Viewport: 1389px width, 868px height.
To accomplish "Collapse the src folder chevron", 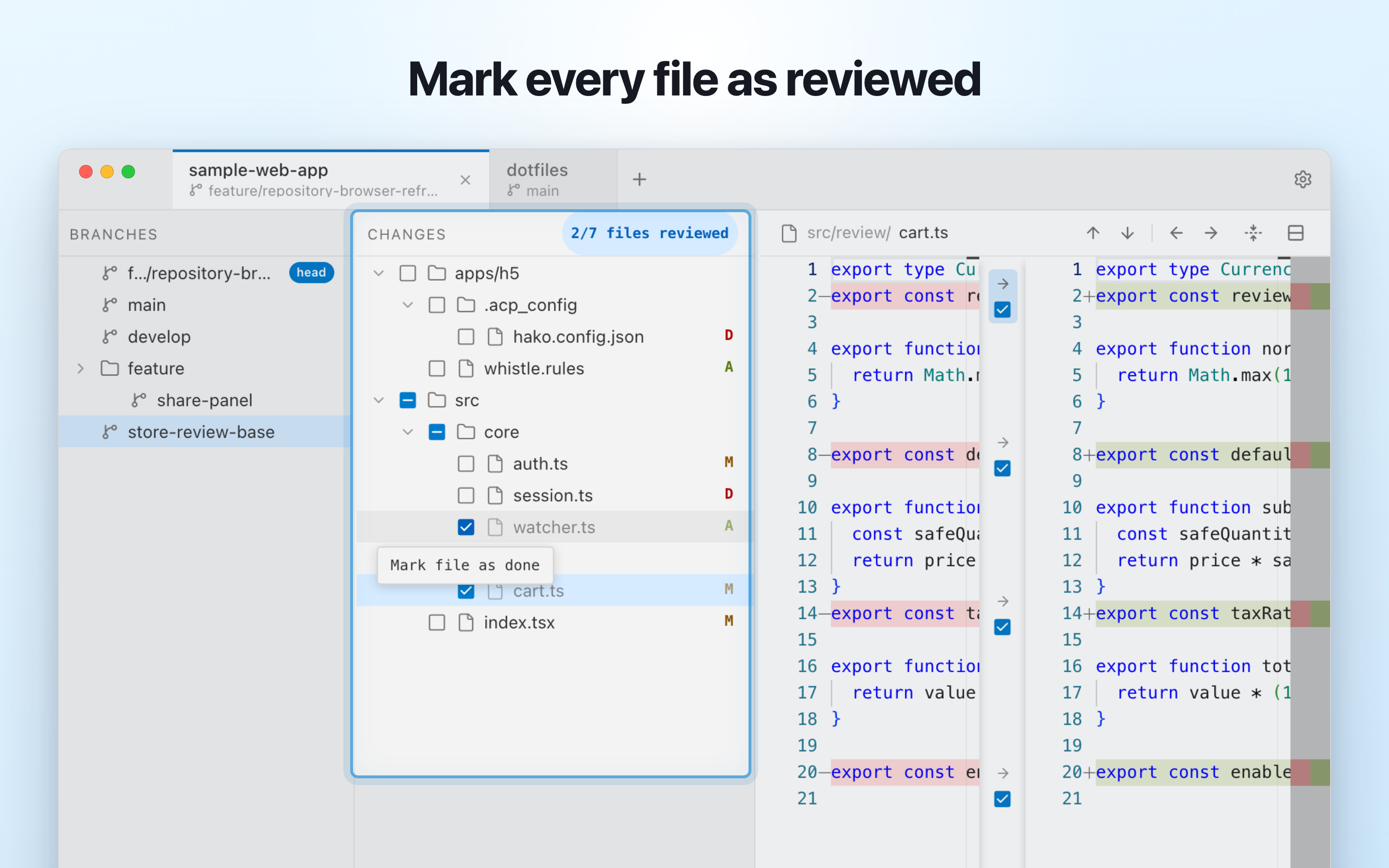I will pyautogui.click(x=378, y=400).
